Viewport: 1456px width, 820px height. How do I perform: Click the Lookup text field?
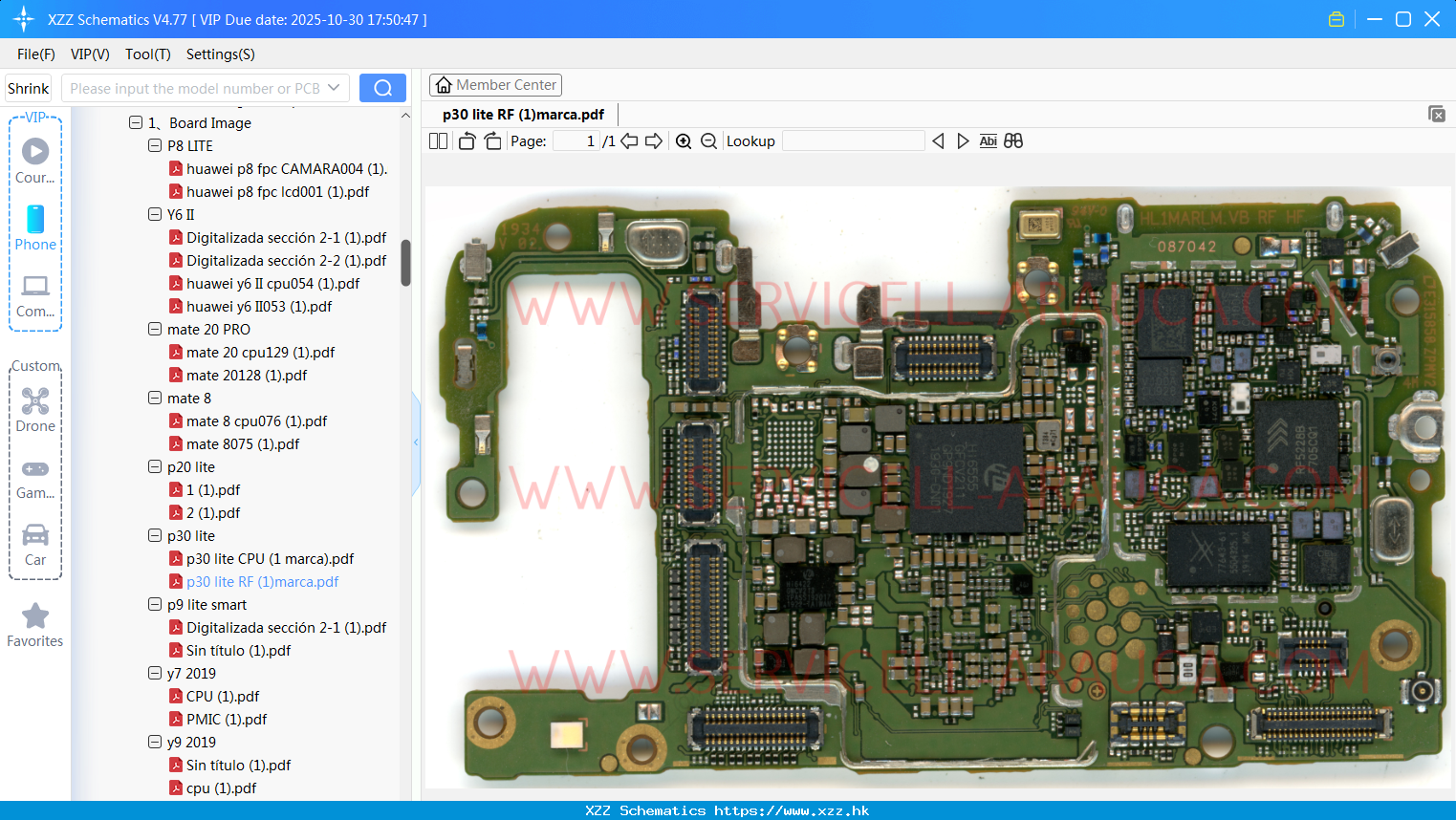(x=853, y=140)
